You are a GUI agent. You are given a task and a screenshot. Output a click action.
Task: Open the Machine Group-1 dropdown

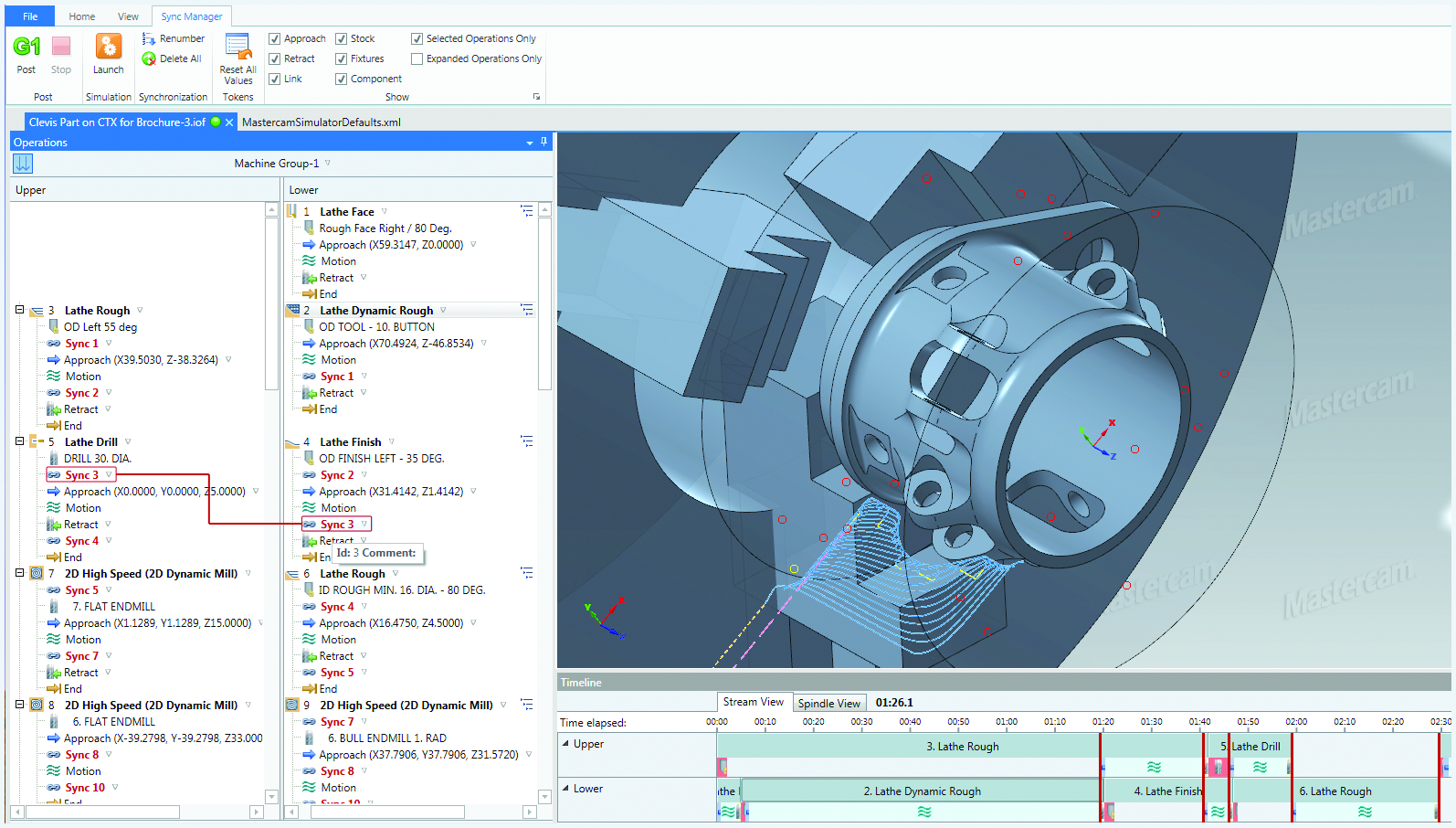coord(328,164)
